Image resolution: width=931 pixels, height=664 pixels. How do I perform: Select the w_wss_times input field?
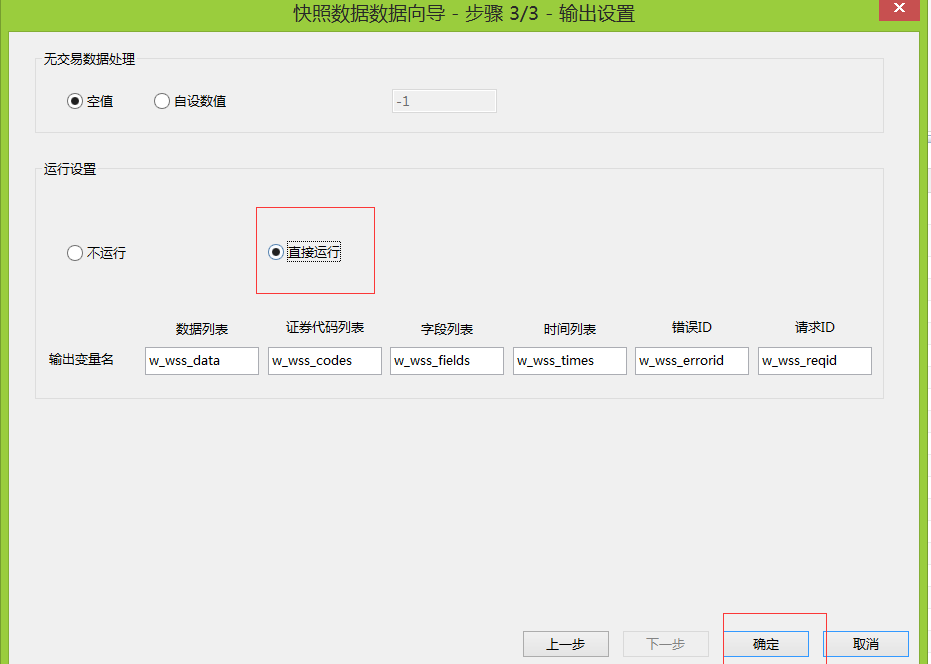(569, 361)
